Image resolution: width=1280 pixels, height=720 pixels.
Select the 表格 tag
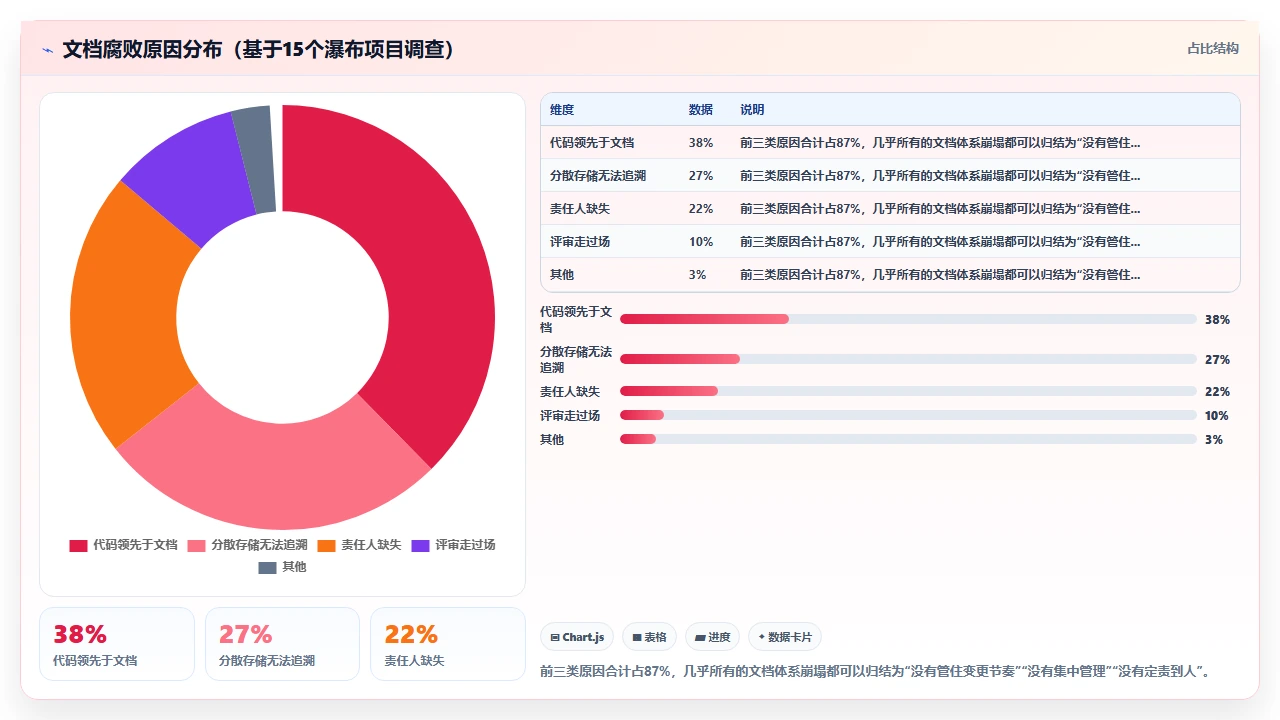[649, 637]
